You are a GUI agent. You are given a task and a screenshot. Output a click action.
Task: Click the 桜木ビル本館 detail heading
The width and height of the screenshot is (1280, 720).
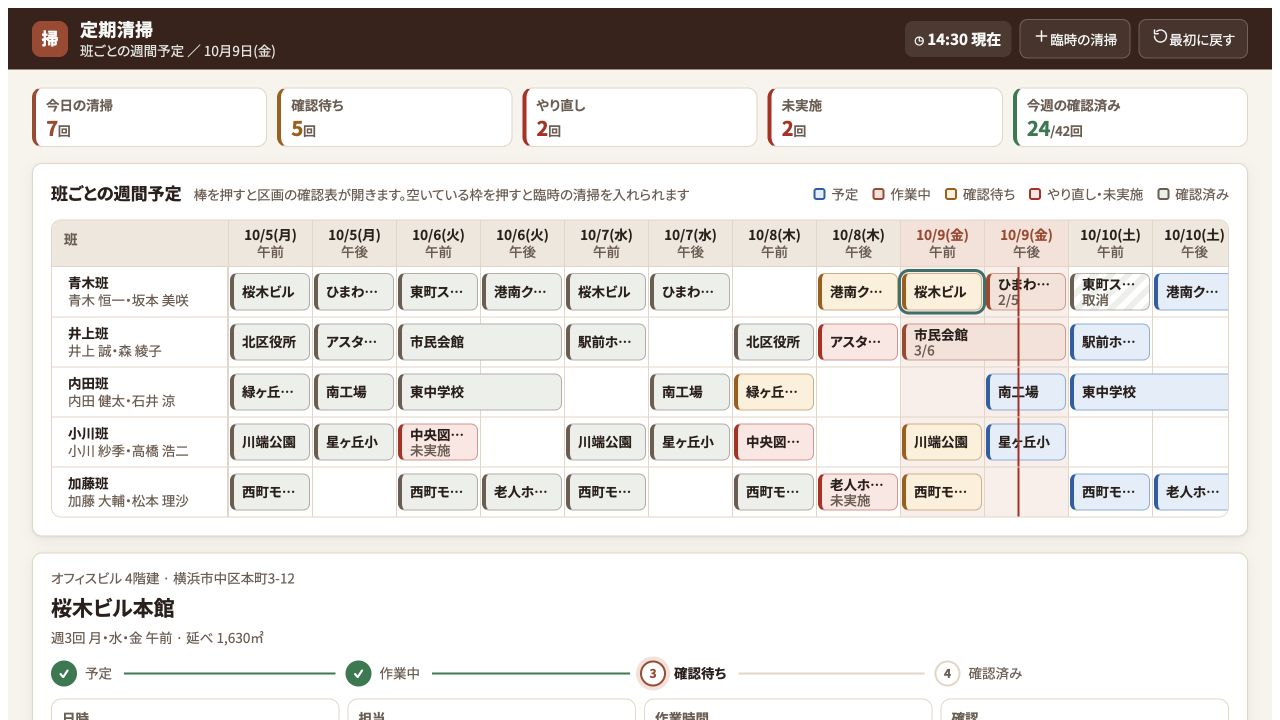point(113,608)
